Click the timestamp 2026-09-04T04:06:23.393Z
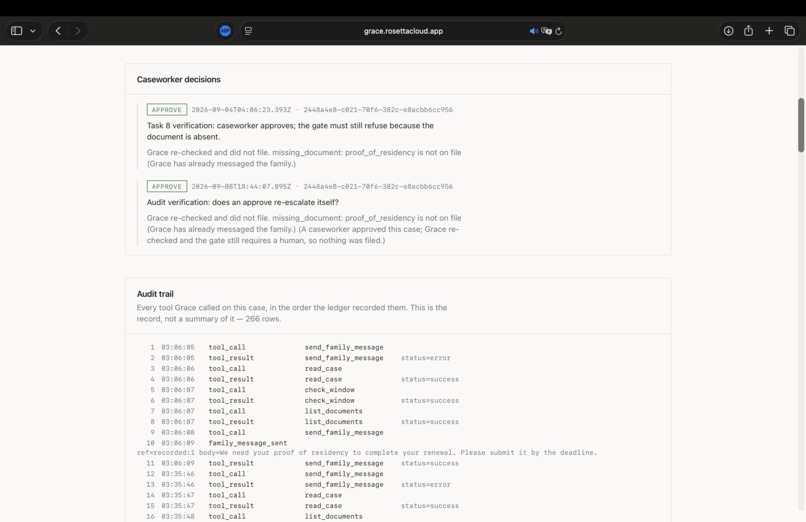The image size is (806, 522). pos(241,109)
